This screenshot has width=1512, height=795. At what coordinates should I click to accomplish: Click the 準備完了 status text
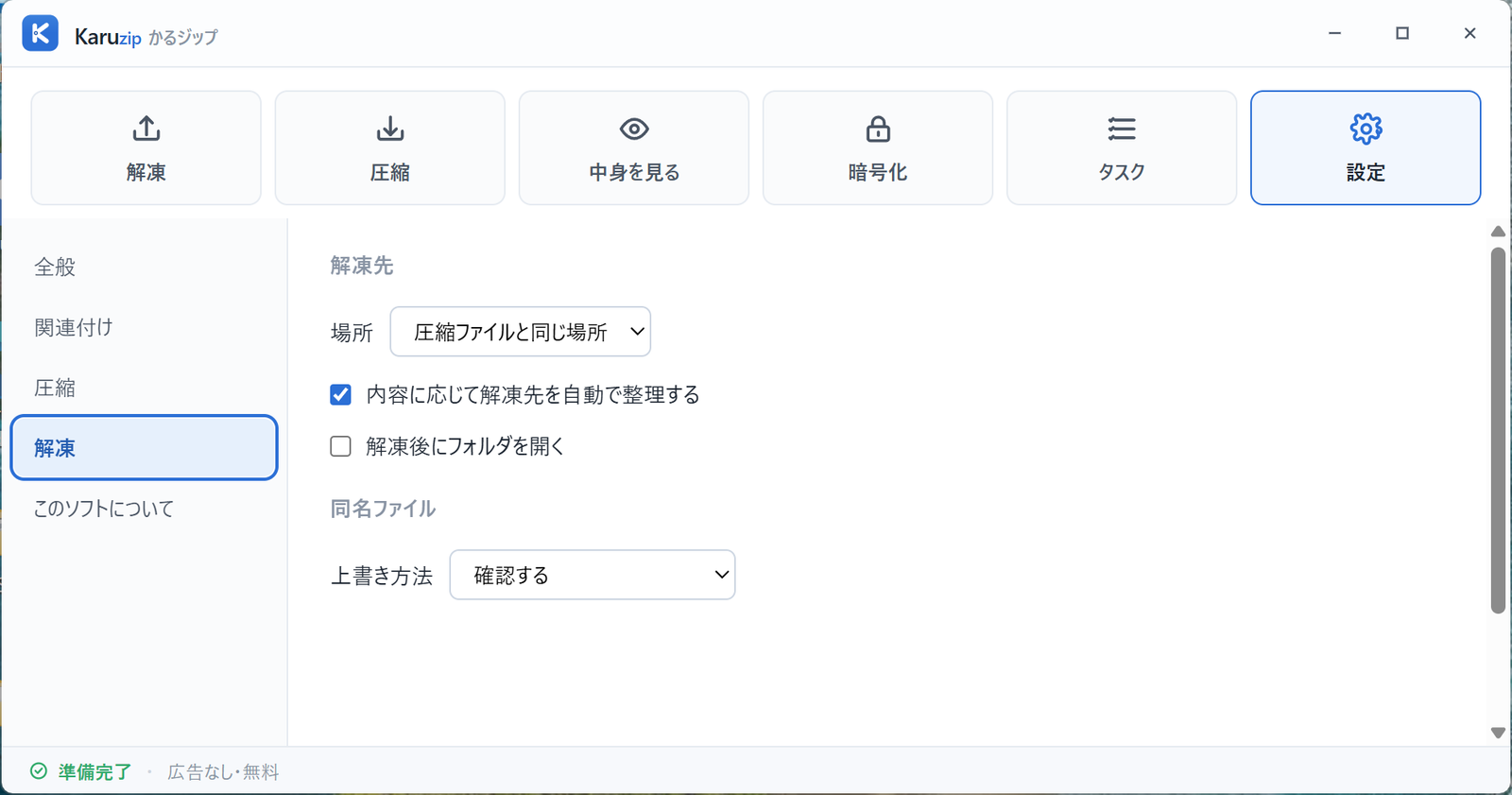click(94, 772)
